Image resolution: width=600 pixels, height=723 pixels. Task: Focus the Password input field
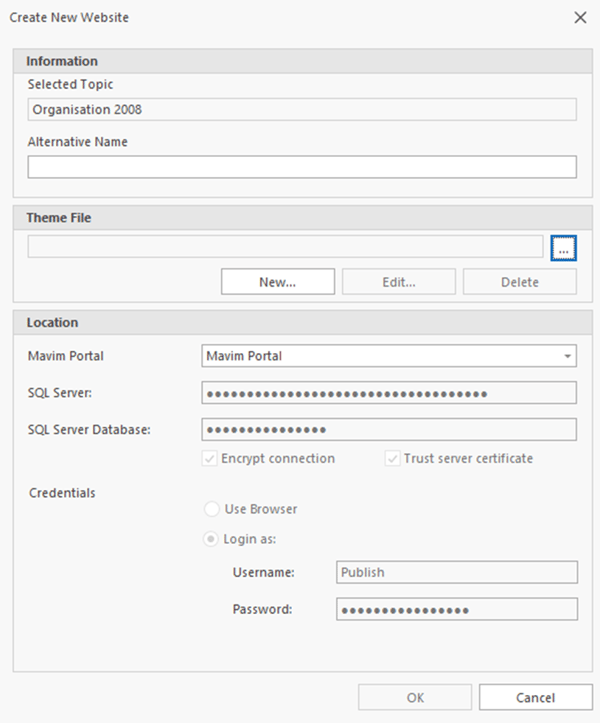point(456,610)
